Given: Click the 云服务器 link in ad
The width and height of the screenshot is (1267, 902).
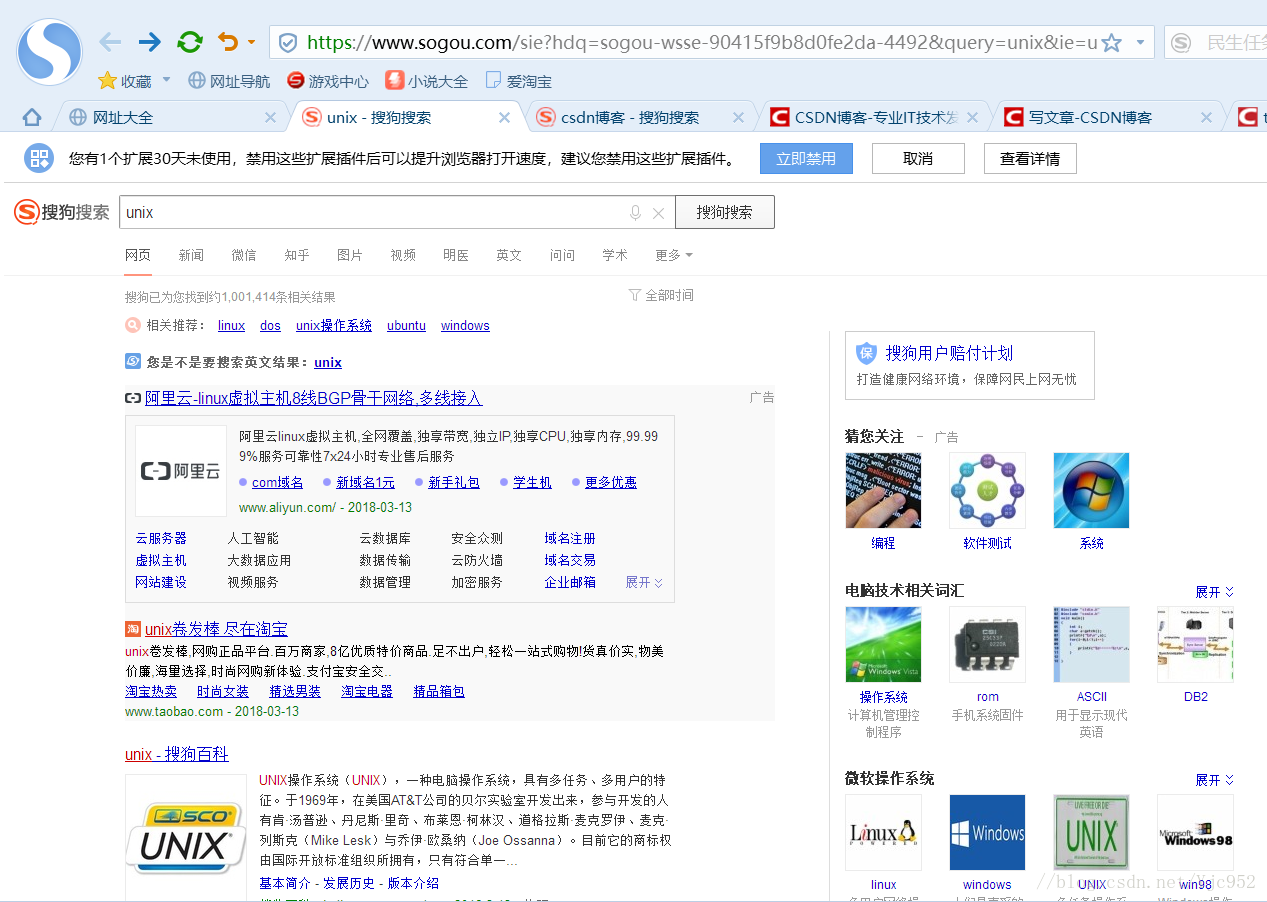Looking at the screenshot, I should tap(161, 538).
